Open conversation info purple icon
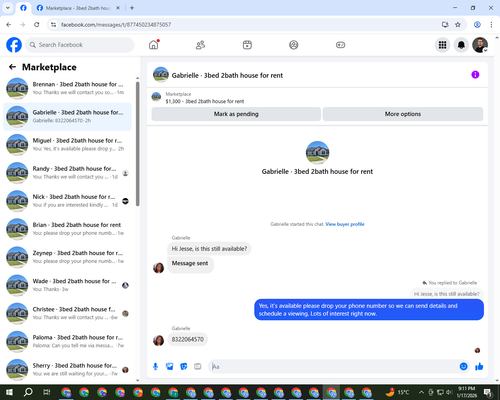 pyautogui.click(x=475, y=75)
